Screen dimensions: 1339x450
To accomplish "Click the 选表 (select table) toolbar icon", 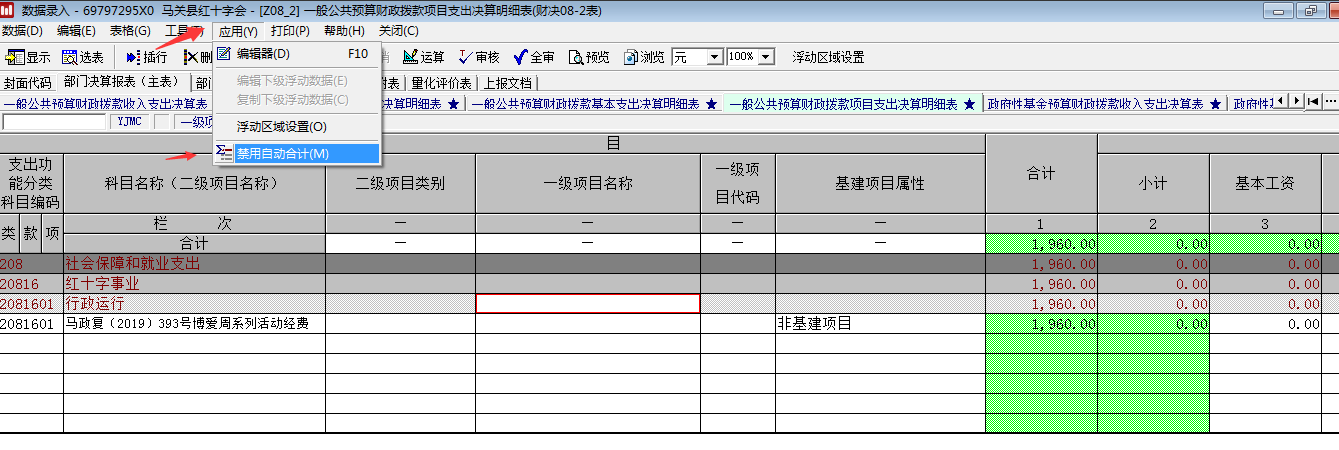I will pos(83,57).
